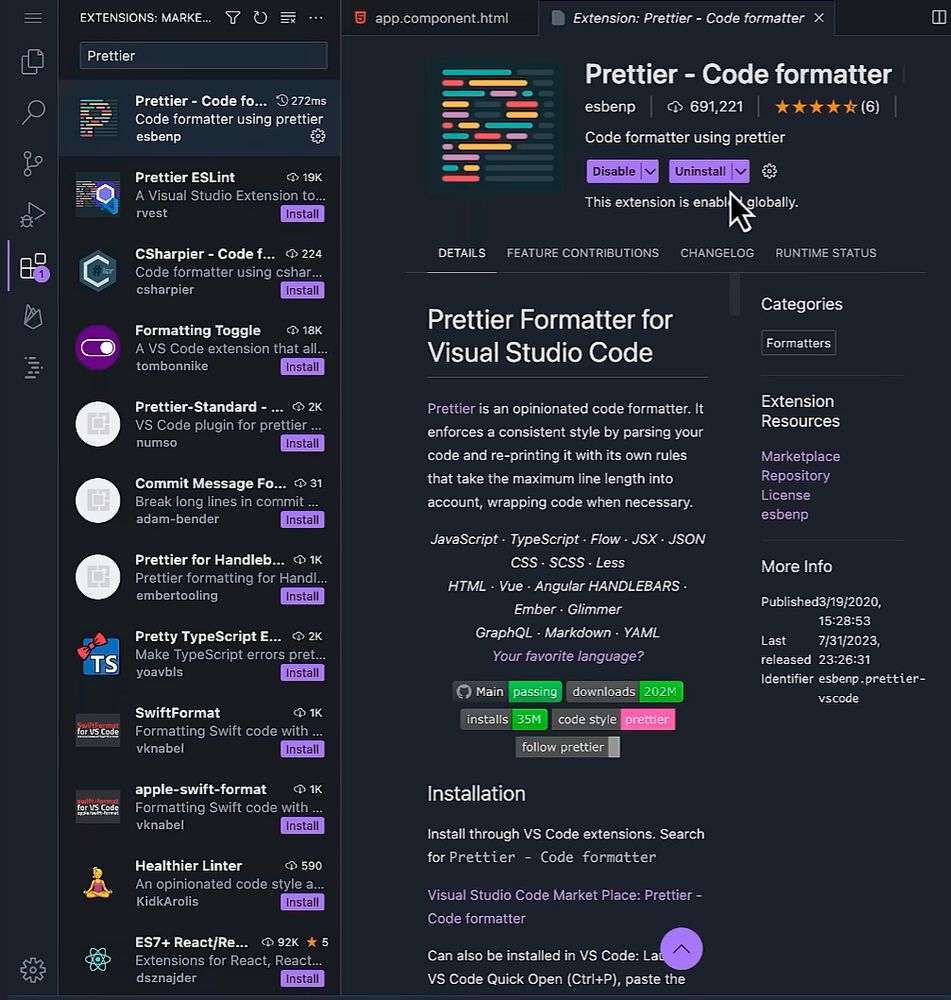The width and height of the screenshot is (951, 1000).
Task: Click the filter extensions funnel icon
Action: click(x=233, y=18)
